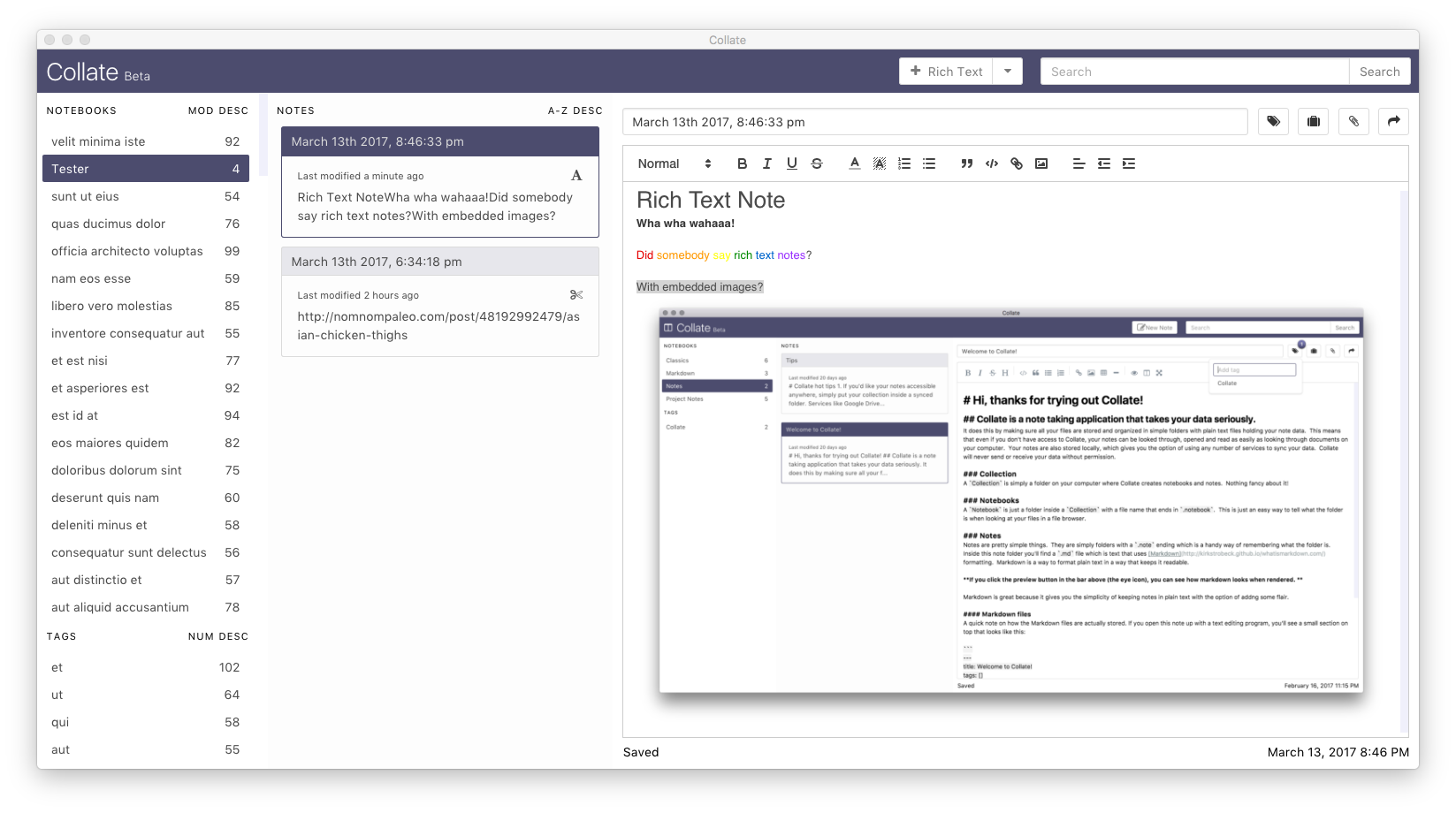Insert a numbered list

[903, 163]
